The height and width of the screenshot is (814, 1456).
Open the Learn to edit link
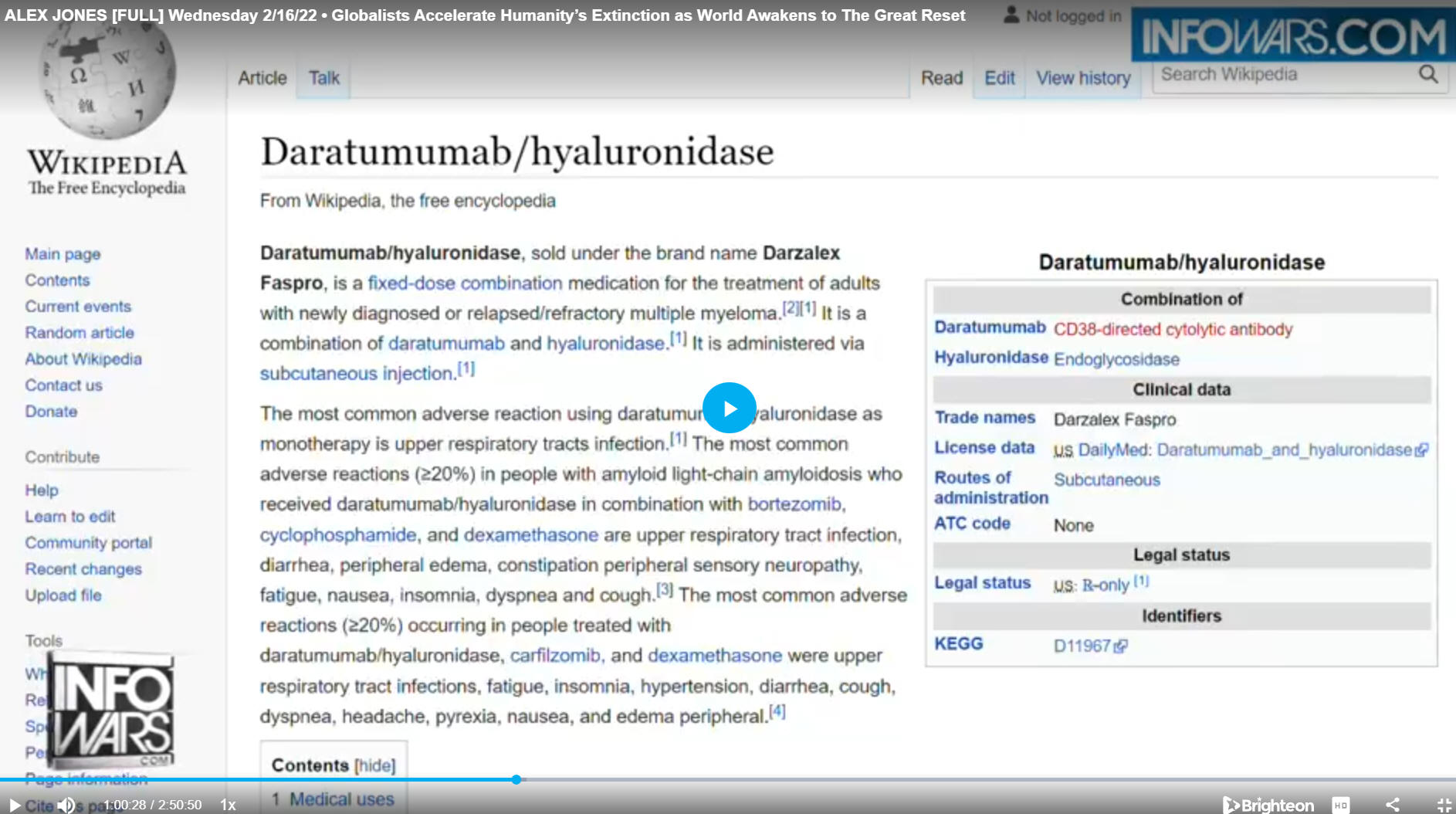70,517
